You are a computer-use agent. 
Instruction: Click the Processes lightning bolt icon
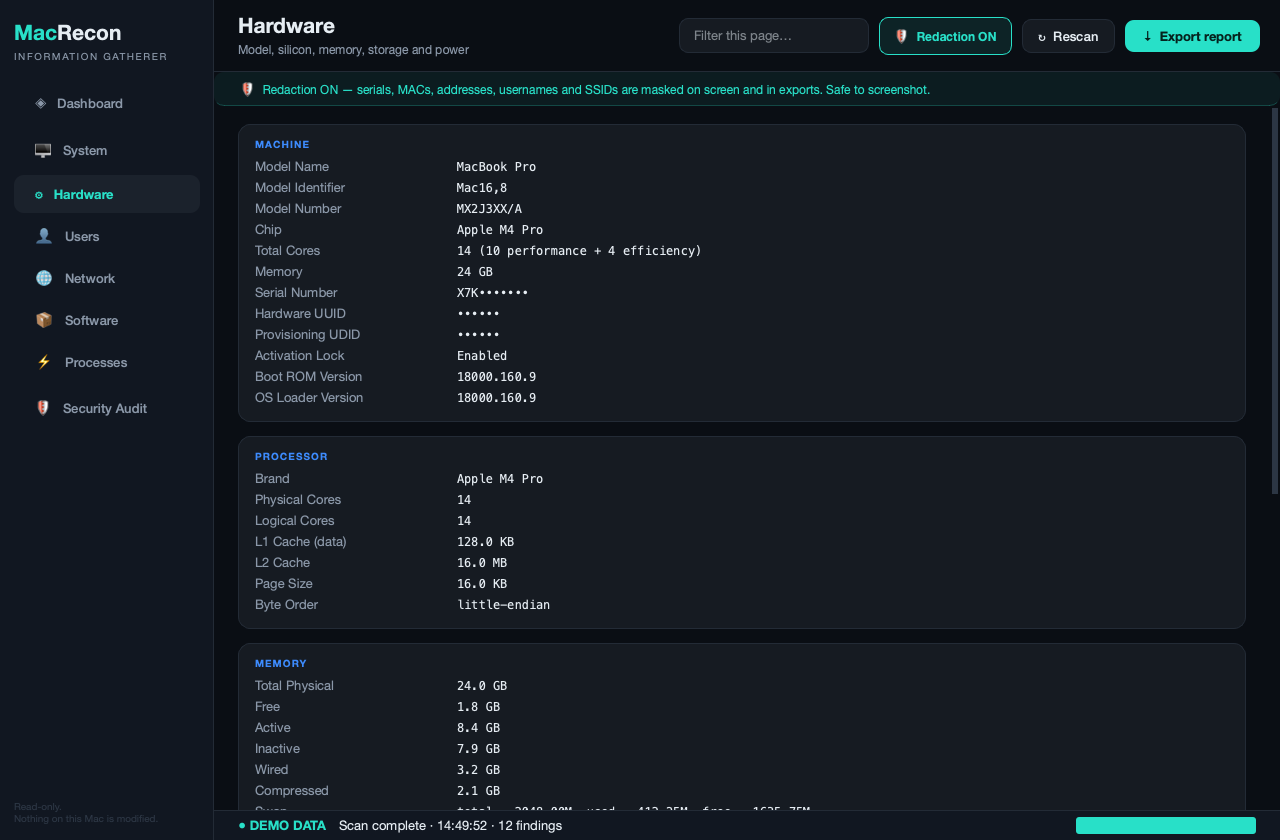click(x=44, y=362)
